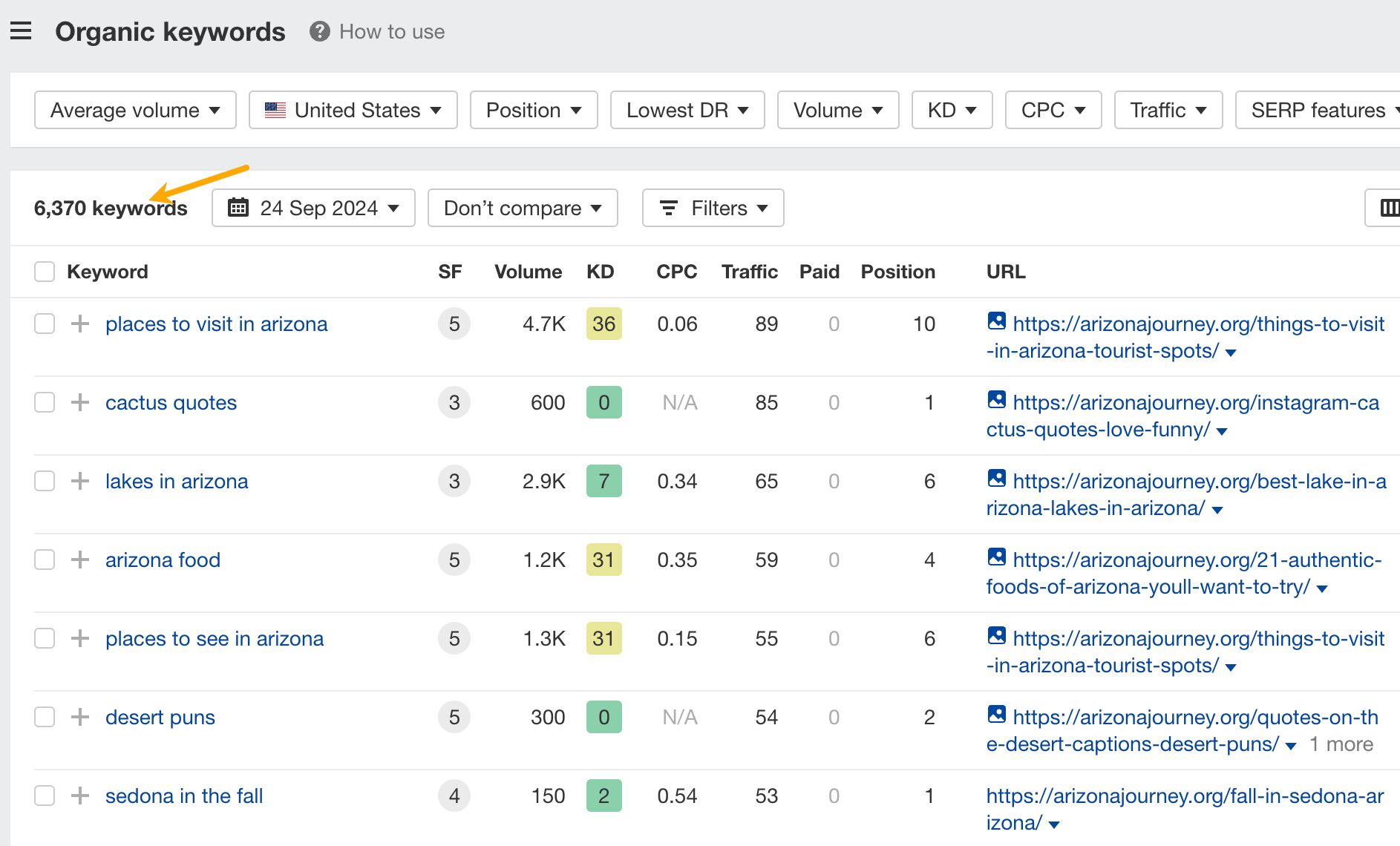Click the 1 more link beside desert puns URL
Screen dimensions: 1400x846
click(x=1341, y=744)
